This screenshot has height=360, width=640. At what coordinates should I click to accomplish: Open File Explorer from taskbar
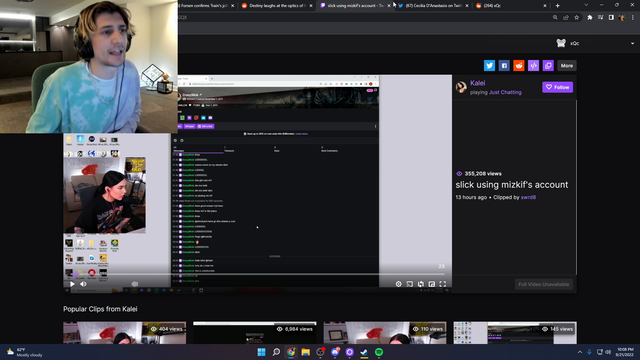pyautogui.click(x=306, y=352)
